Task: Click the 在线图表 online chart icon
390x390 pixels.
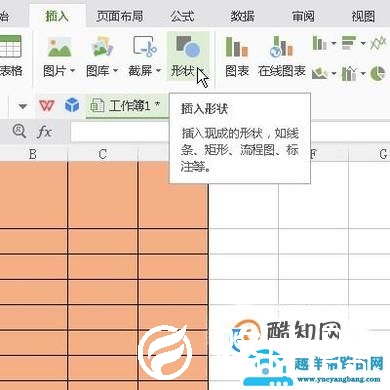Action: (282, 47)
